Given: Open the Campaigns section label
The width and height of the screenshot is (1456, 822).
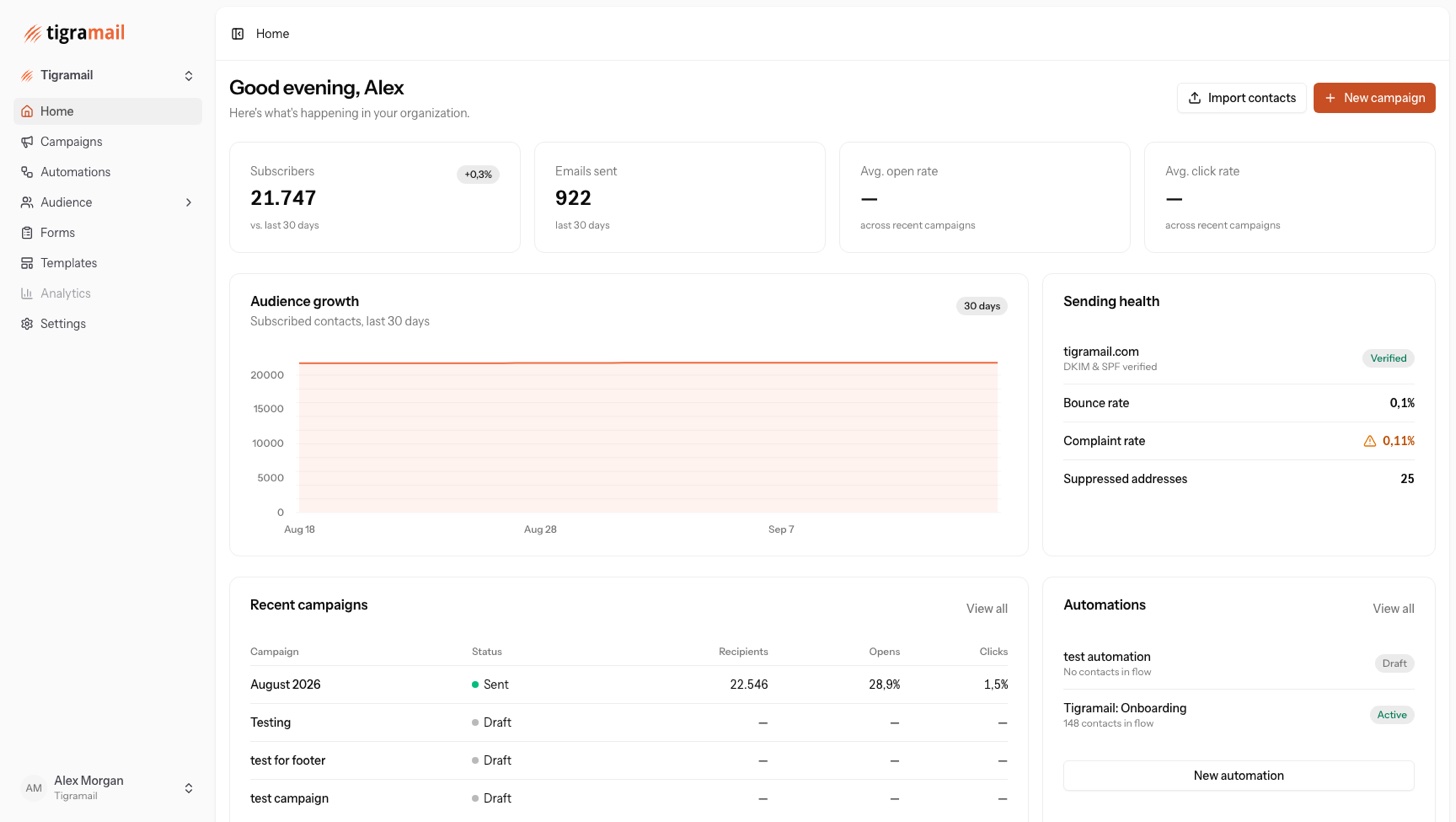Looking at the screenshot, I should (71, 142).
